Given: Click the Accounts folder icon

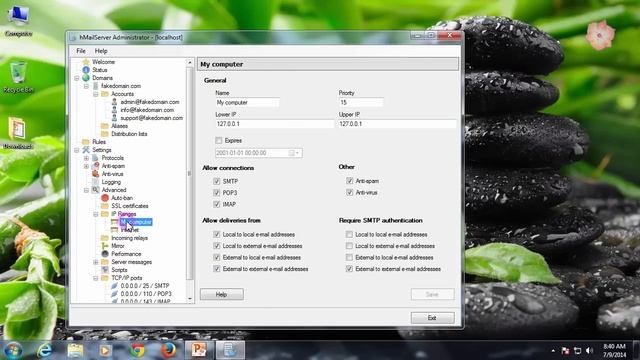Looking at the screenshot, I should coord(105,94).
